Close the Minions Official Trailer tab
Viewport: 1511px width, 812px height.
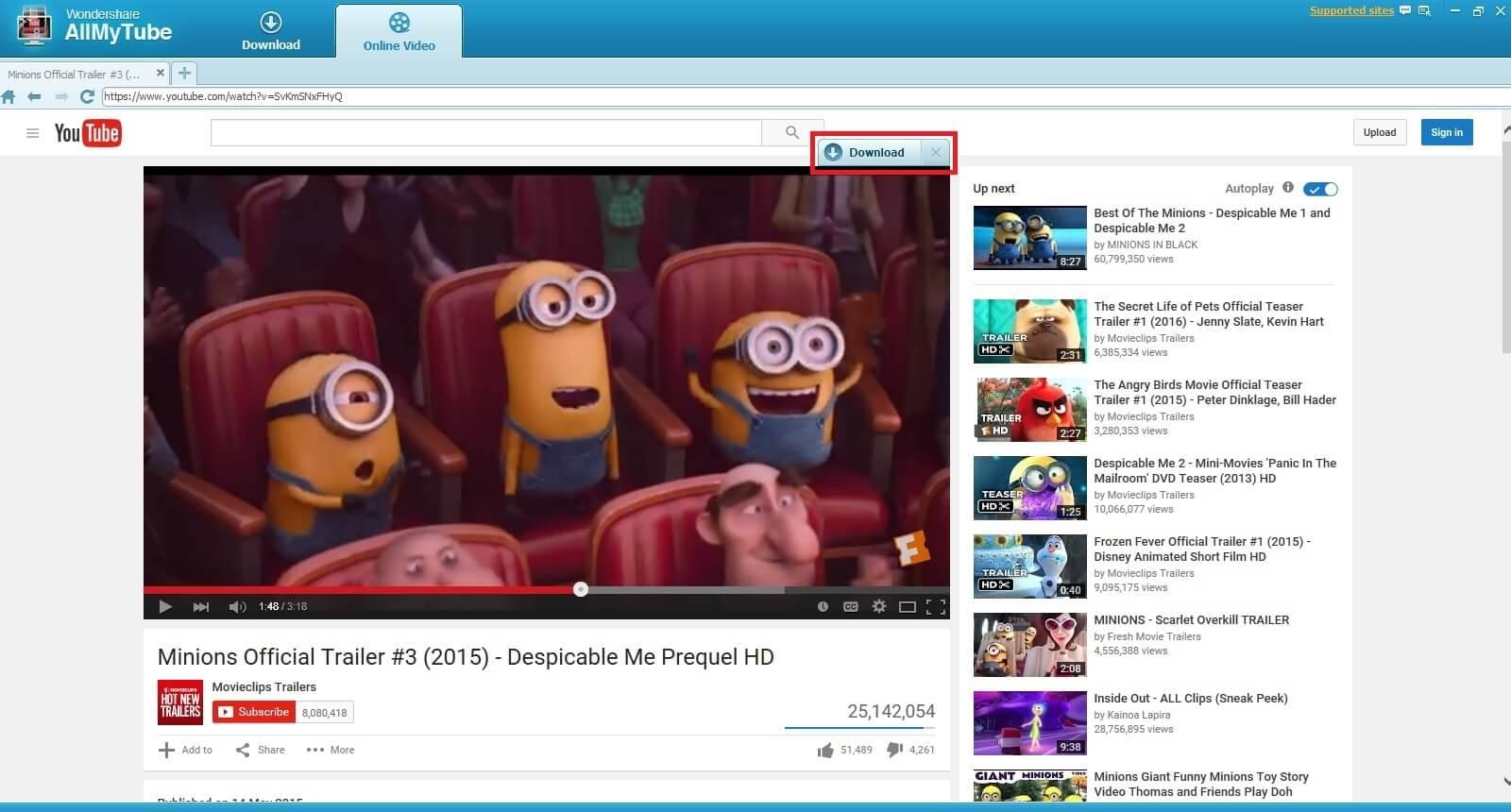161,73
